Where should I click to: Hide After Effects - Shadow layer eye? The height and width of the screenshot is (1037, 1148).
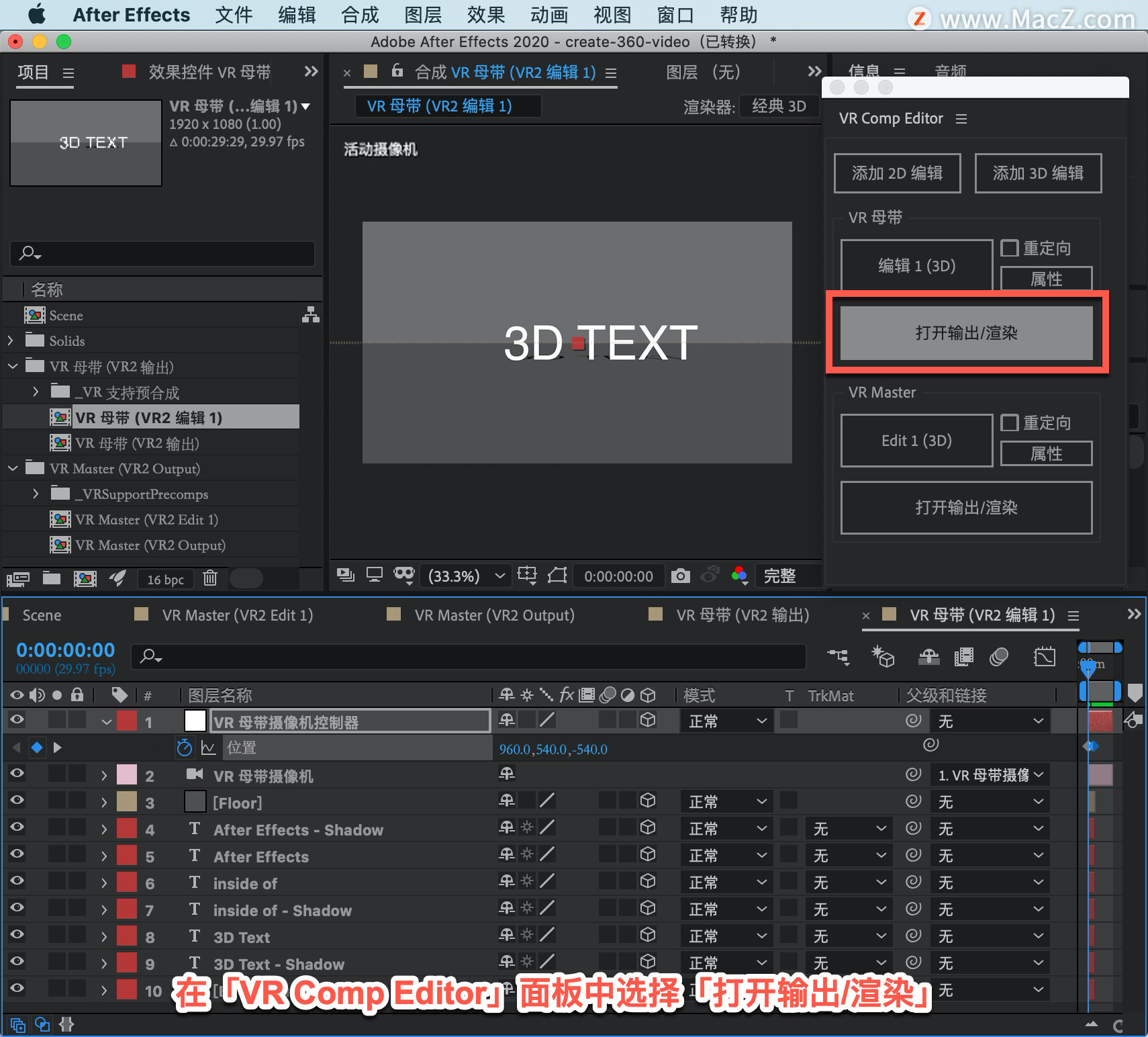(17, 827)
